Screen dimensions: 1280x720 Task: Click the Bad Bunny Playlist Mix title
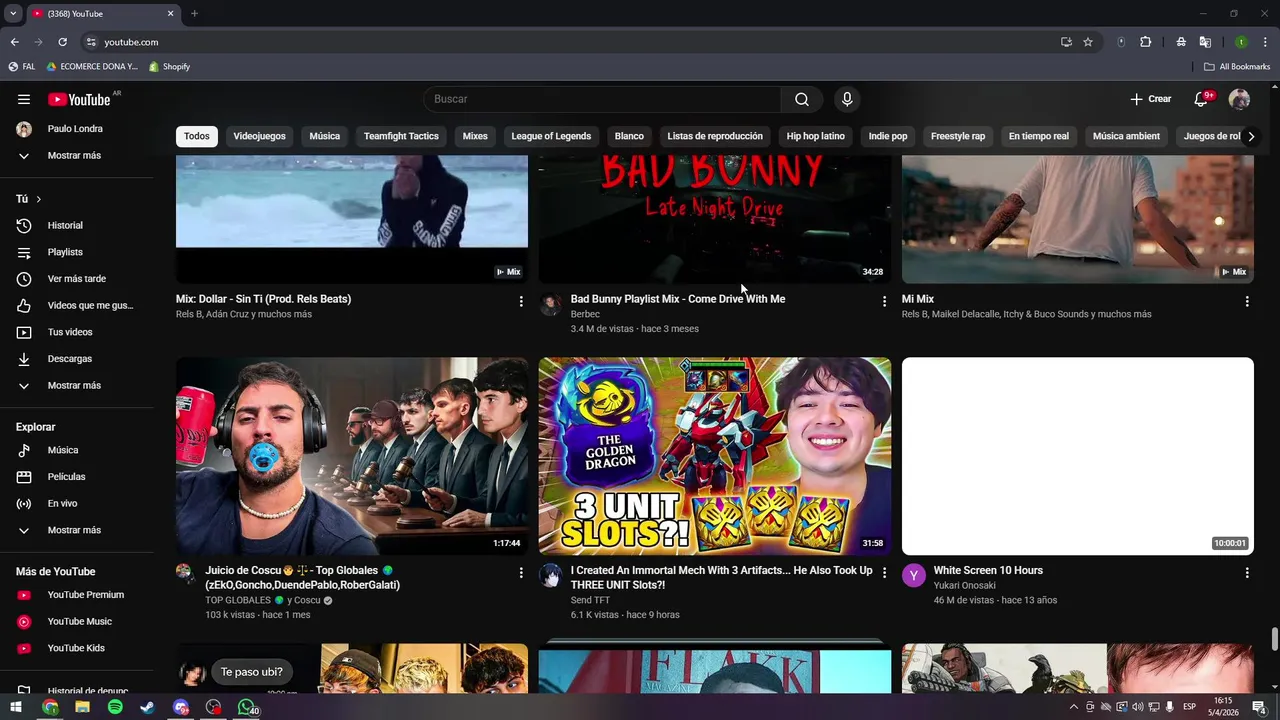[678, 299]
